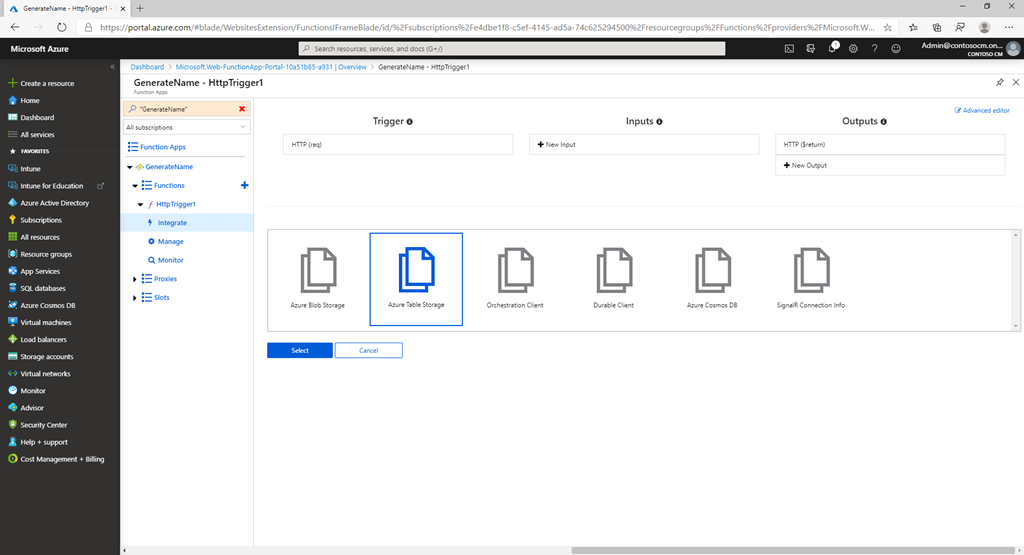Open the All subscriptions dropdown
The height and width of the screenshot is (555, 1024).
187,128
